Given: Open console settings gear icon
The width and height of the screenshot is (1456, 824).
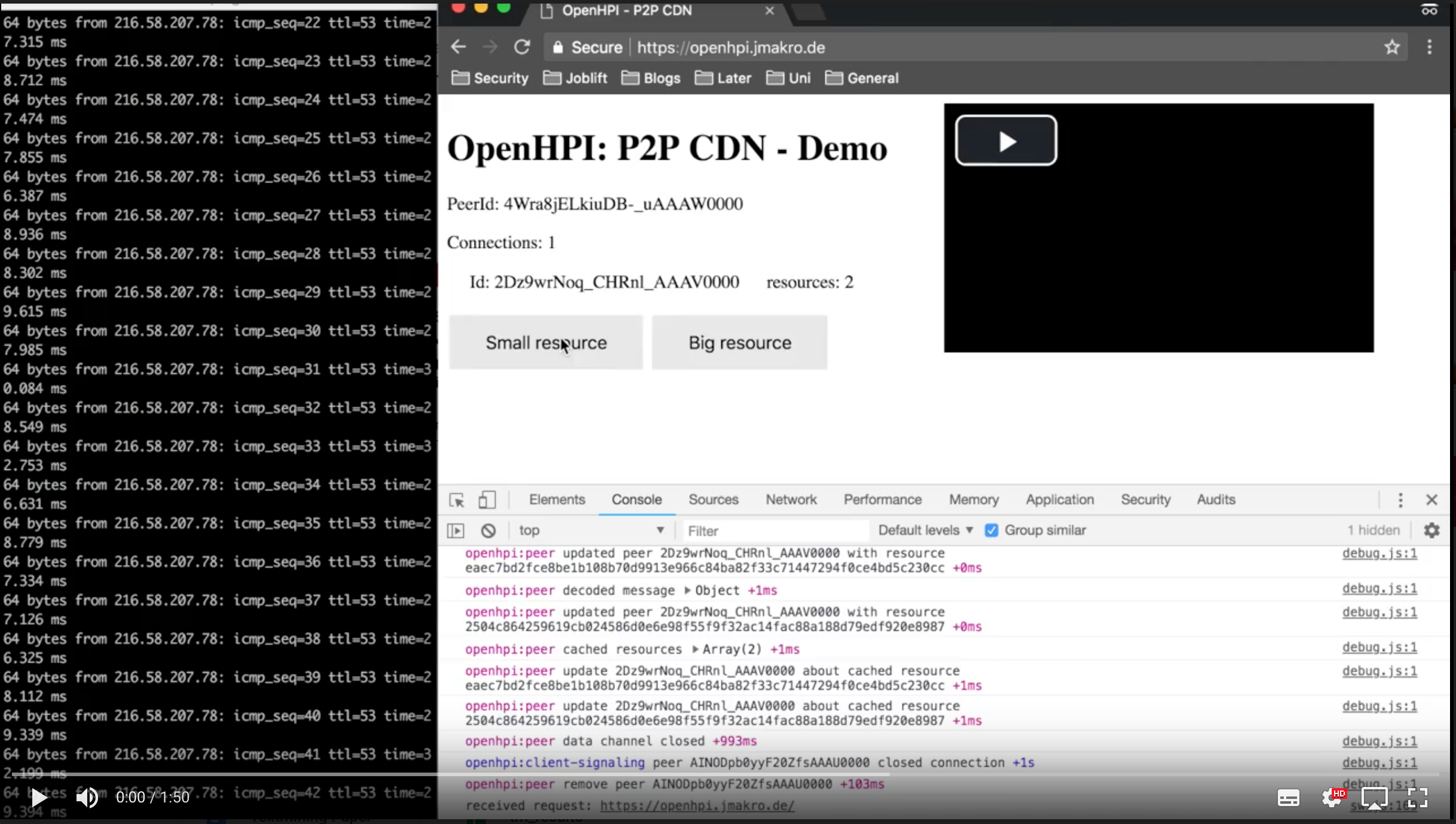Looking at the screenshot, I should point(1431,530).
